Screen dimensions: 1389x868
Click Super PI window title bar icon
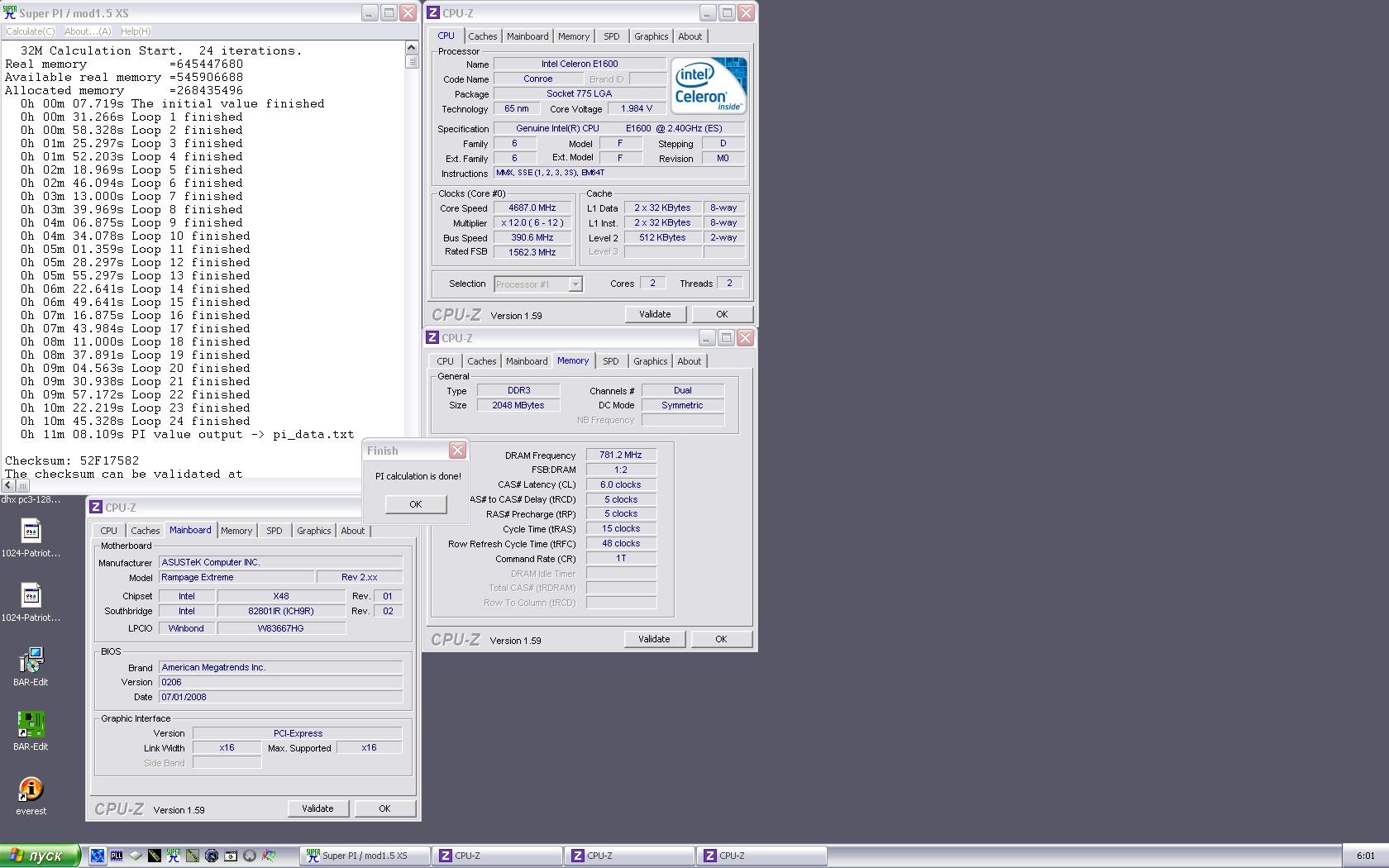pos(10,12)
